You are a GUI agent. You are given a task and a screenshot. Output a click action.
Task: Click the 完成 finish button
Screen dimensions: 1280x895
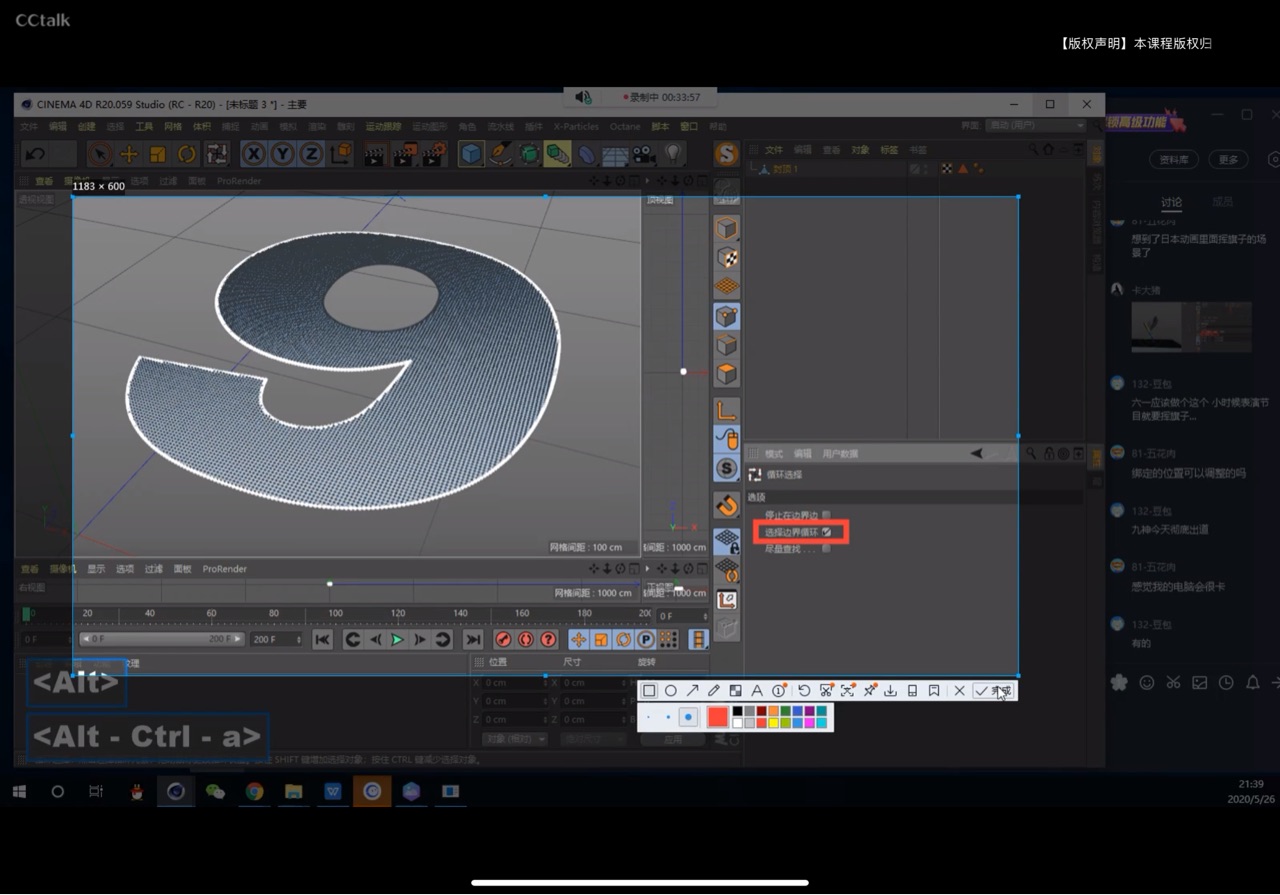pos(994,691)
